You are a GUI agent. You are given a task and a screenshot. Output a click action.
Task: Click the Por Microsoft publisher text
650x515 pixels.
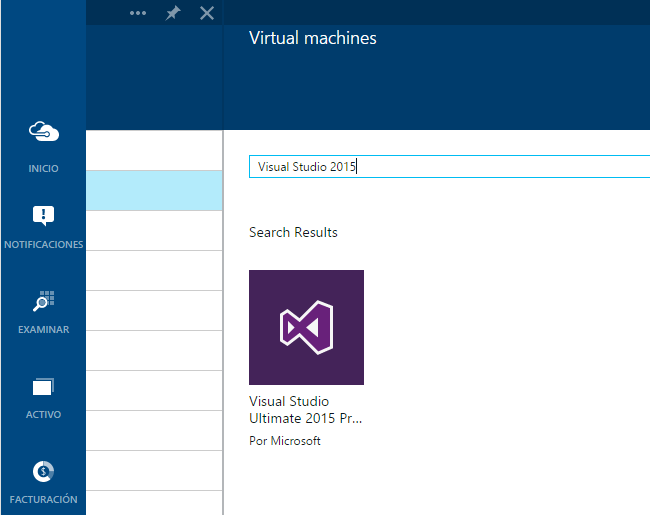[x=285, y=441]
